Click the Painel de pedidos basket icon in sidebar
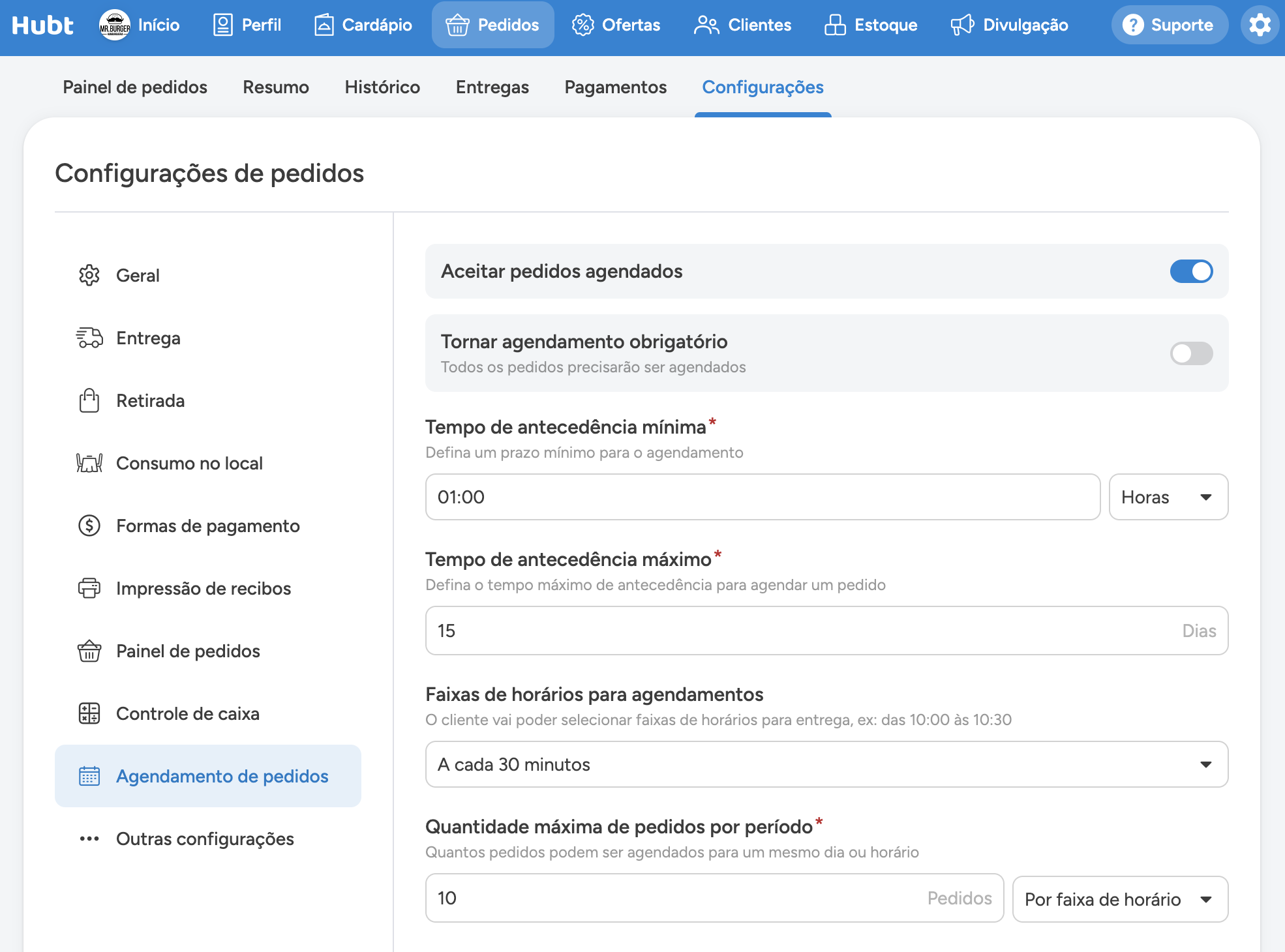This screenshot has width=1285, height=952. click(x=89, y=651)
